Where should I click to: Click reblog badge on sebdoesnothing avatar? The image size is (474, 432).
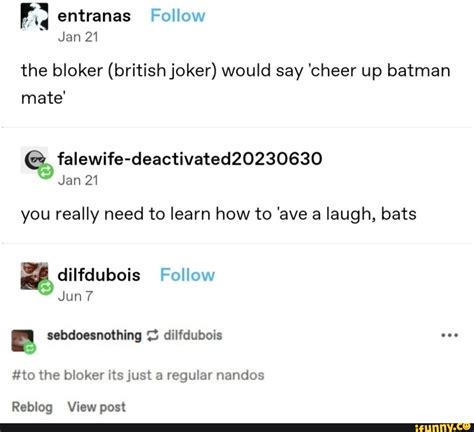[x=30, y=349]
